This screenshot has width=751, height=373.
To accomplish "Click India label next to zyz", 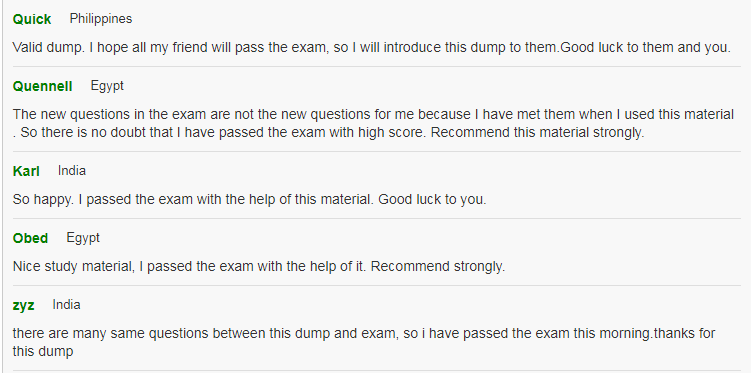I will [x=66, y=305].
